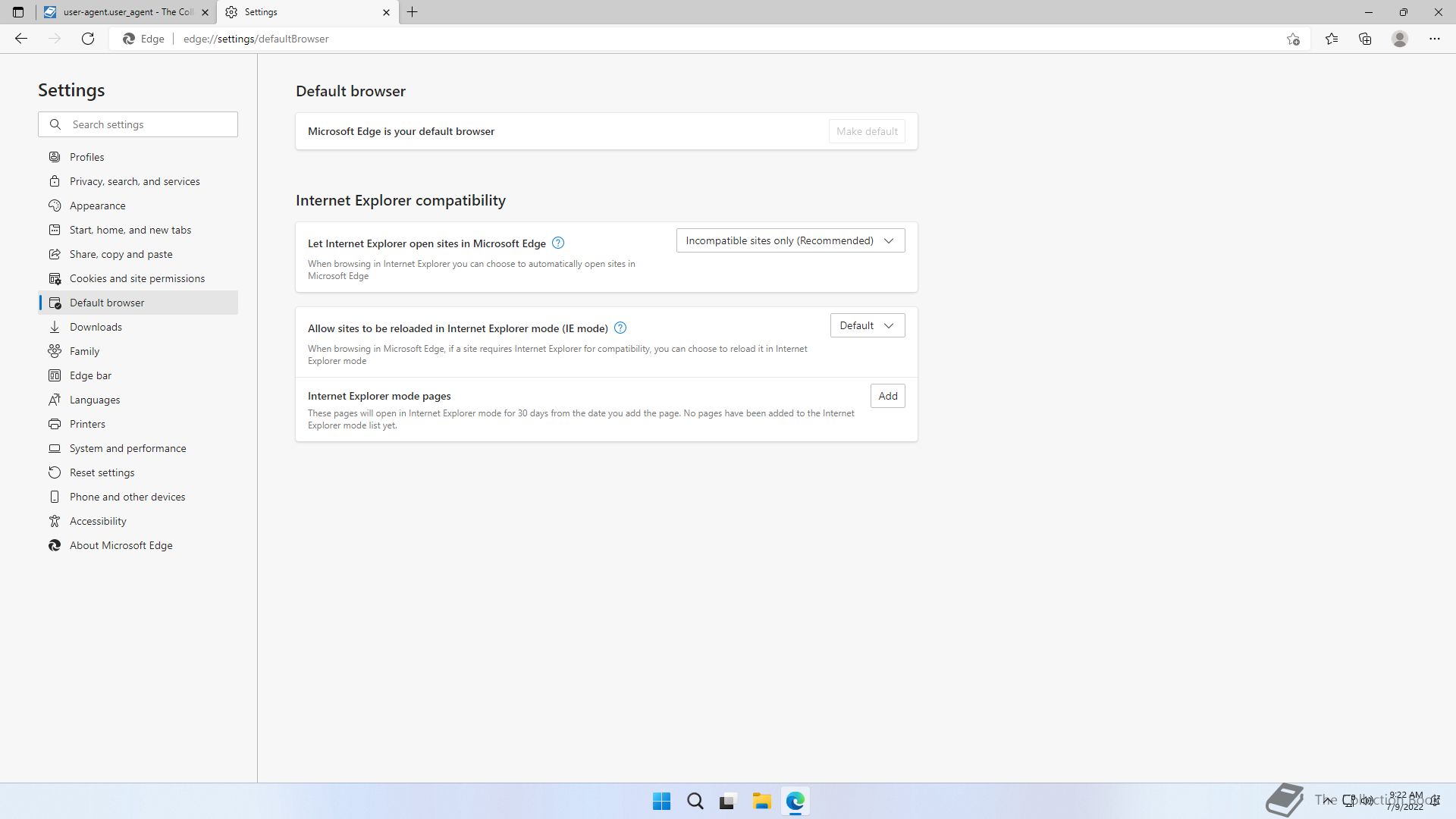Viewport: 1456px width, 819px height.
Task: Open Start, home, and new tabs
Action: pyautogui.click(x=138, y=230)
